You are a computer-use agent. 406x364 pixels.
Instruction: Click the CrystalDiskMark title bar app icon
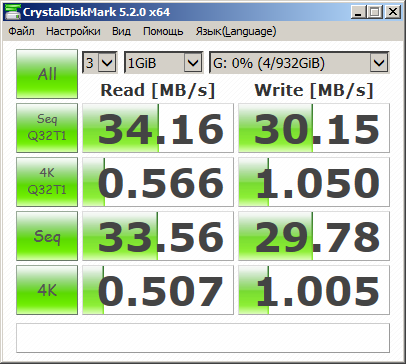coord(13,12)
